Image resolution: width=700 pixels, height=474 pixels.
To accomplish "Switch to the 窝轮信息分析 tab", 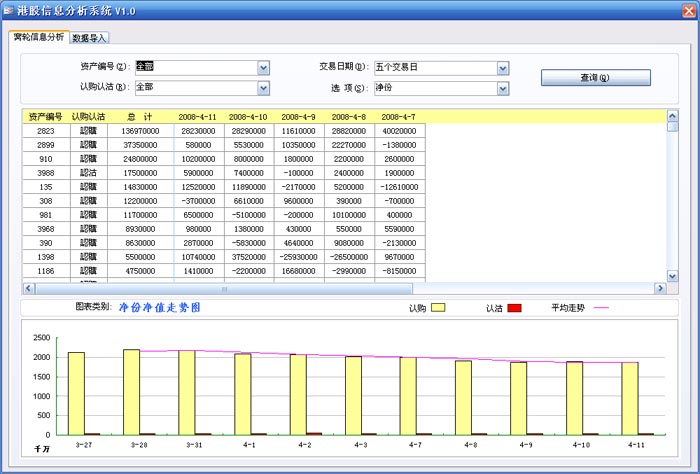I will click(39, 37).
